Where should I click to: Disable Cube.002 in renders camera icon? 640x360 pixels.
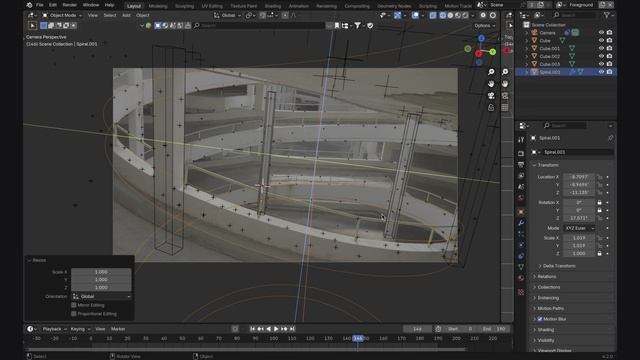[609, 56]
